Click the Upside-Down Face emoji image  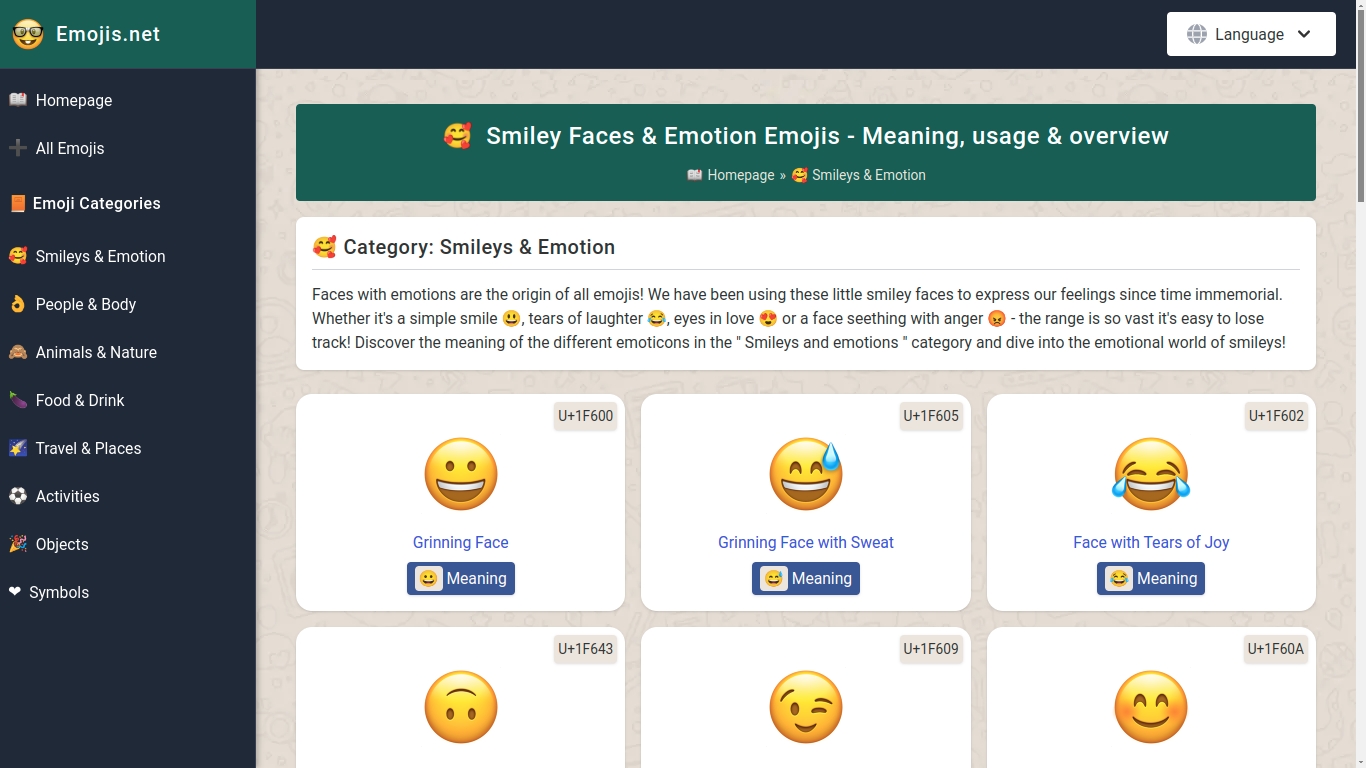(x=461, y=707)
